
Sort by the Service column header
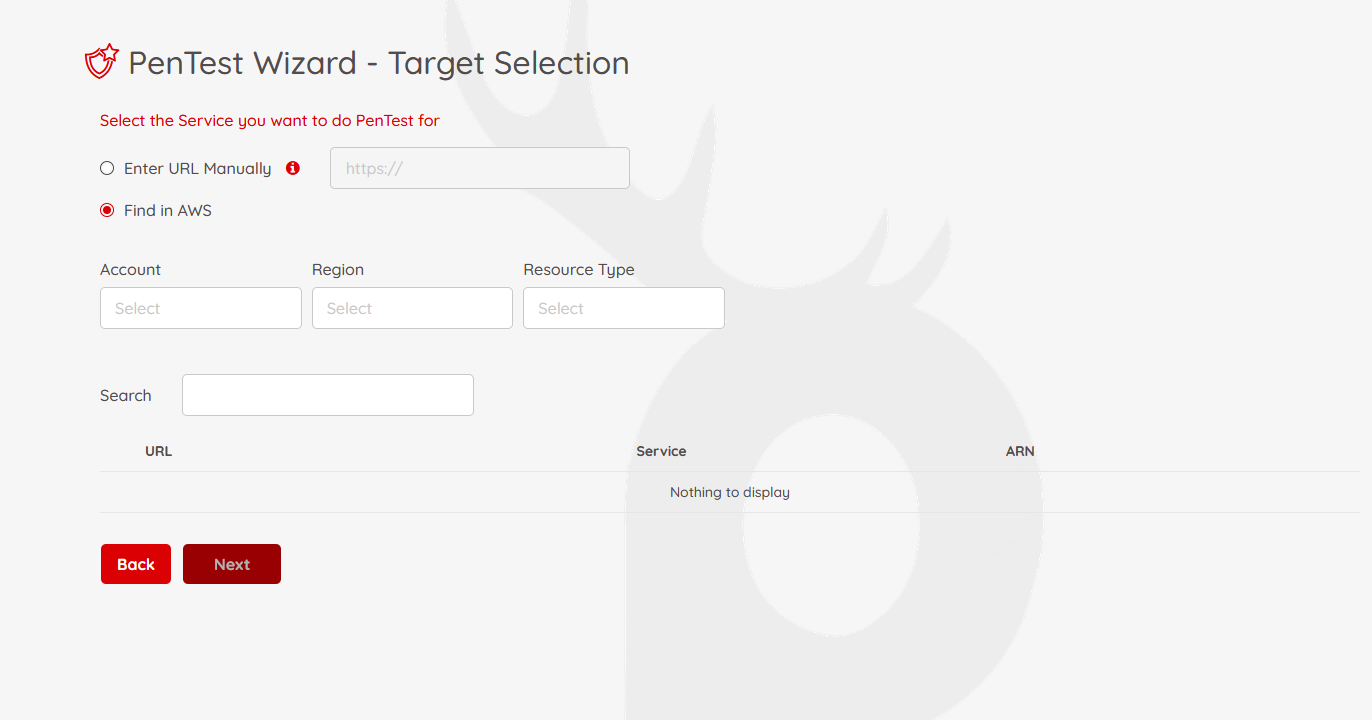click(661, 451)
